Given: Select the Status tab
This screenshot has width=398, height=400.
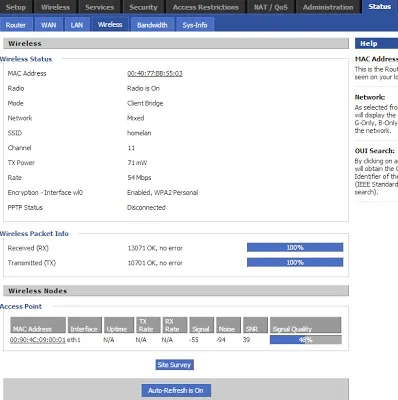Looking at the screenshot, I should 380,7.
